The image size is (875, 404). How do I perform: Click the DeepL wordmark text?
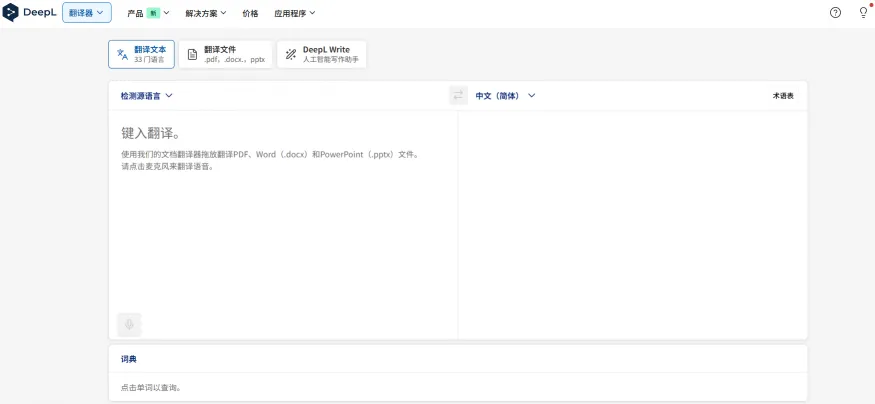pos(40,12)
